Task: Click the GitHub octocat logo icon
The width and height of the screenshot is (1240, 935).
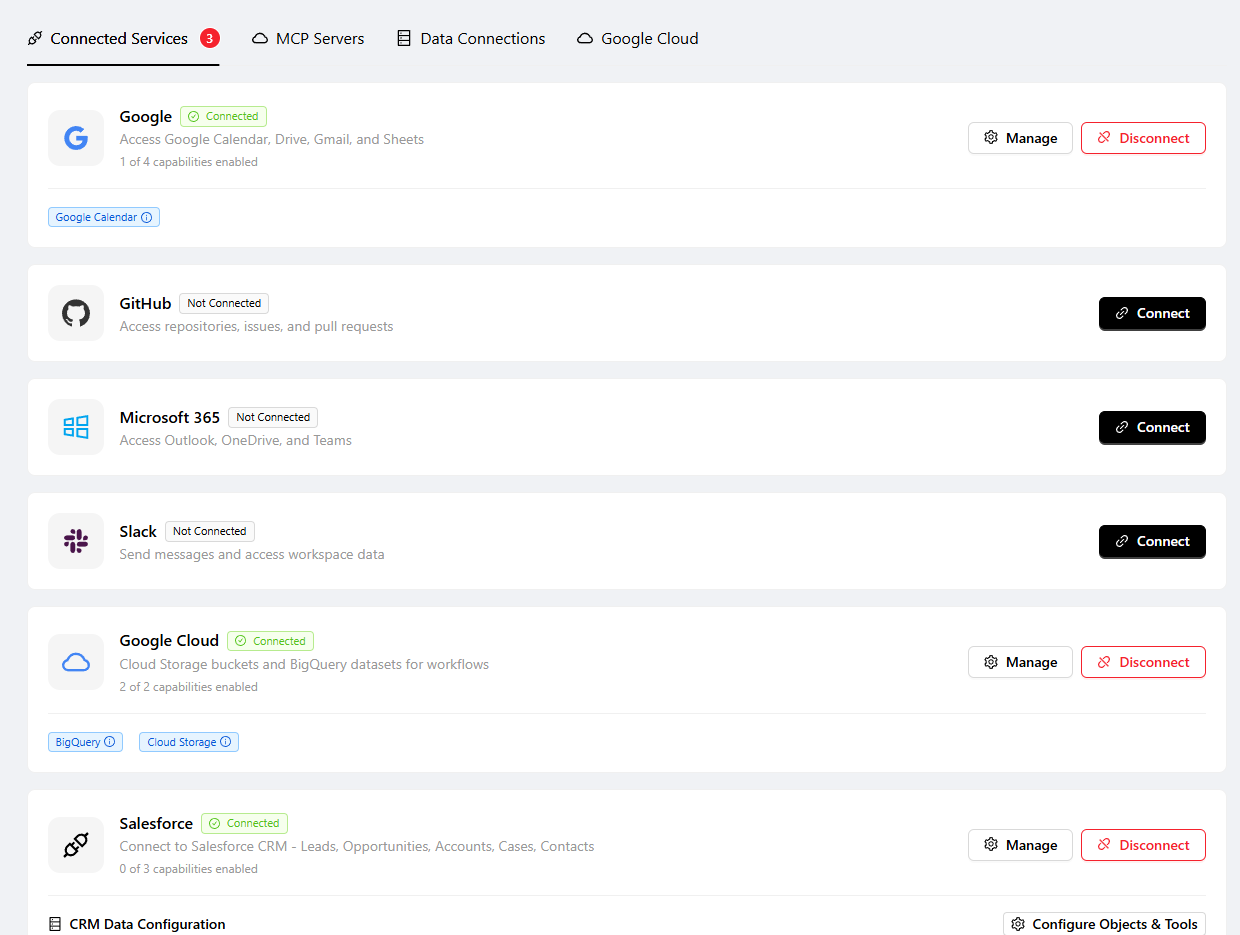Action: [x=76, y=313]
